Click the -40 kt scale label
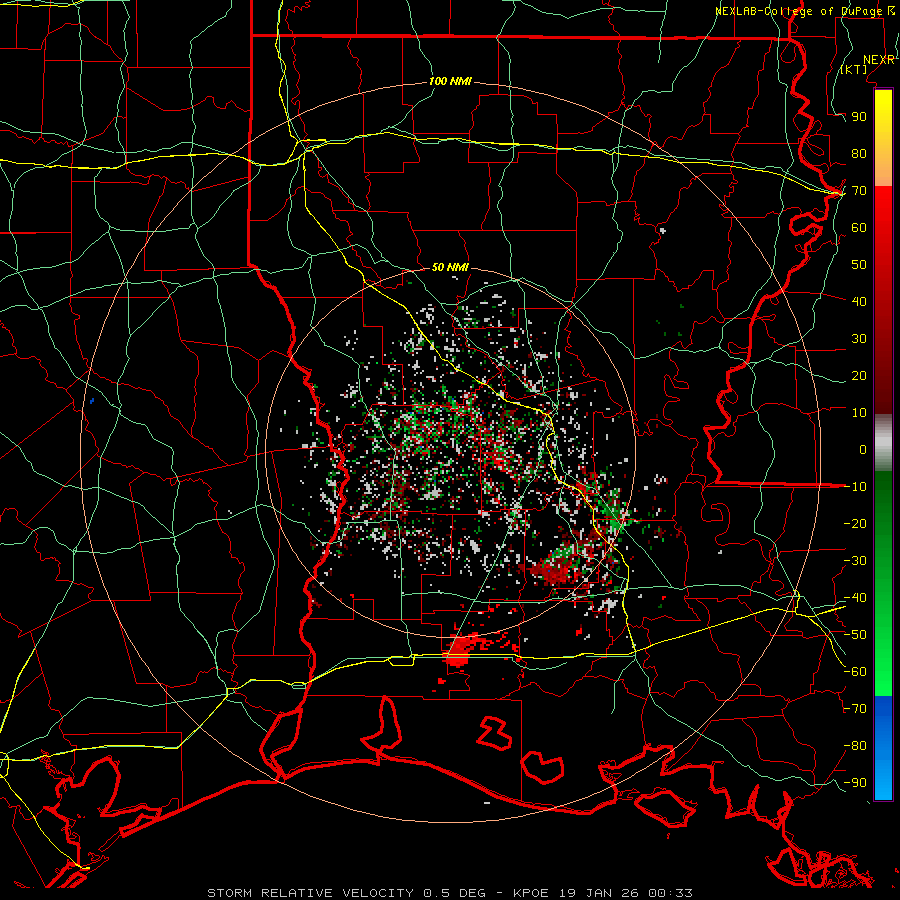Screen dimensions: 900x900 855,598
